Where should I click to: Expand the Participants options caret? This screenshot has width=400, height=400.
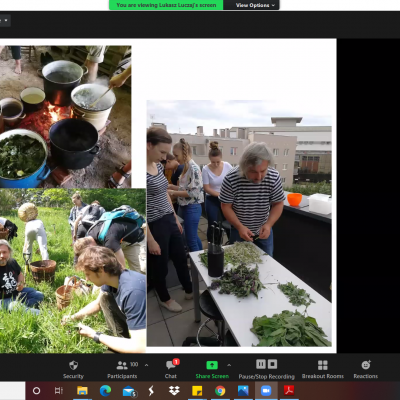(x=146, y=365)
